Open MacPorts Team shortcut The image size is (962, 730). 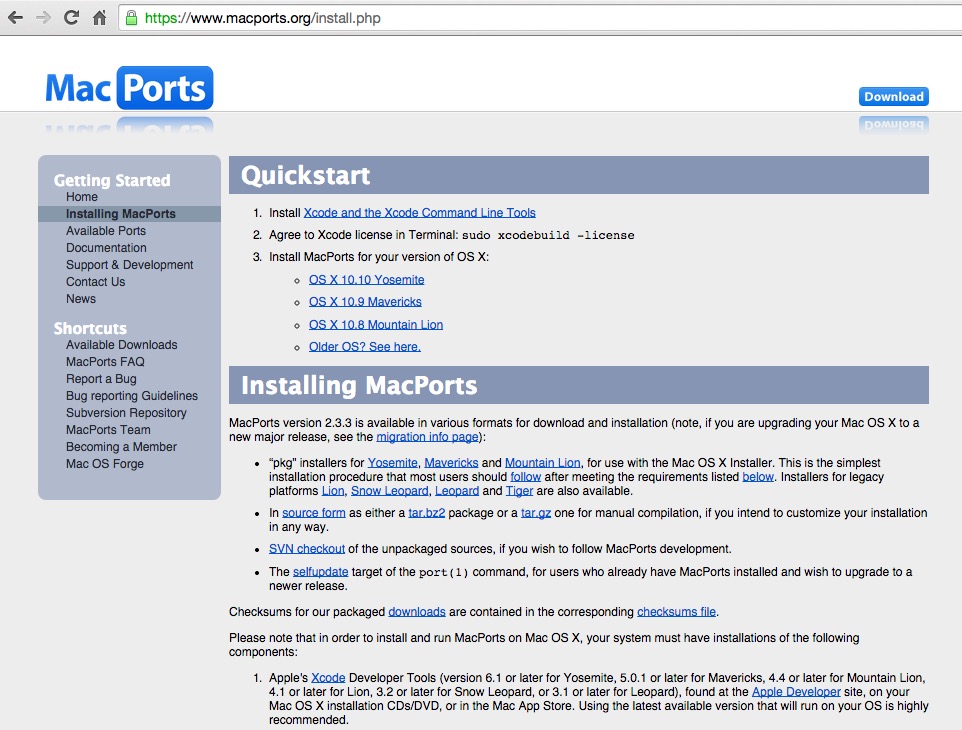coord(108,430)
